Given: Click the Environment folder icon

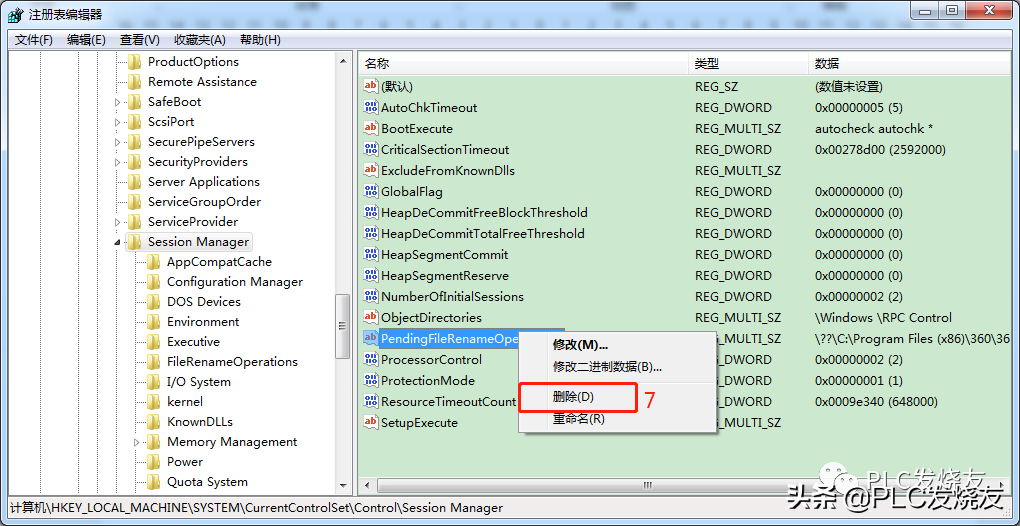Looking at the screenshot, I should (153, 322).
